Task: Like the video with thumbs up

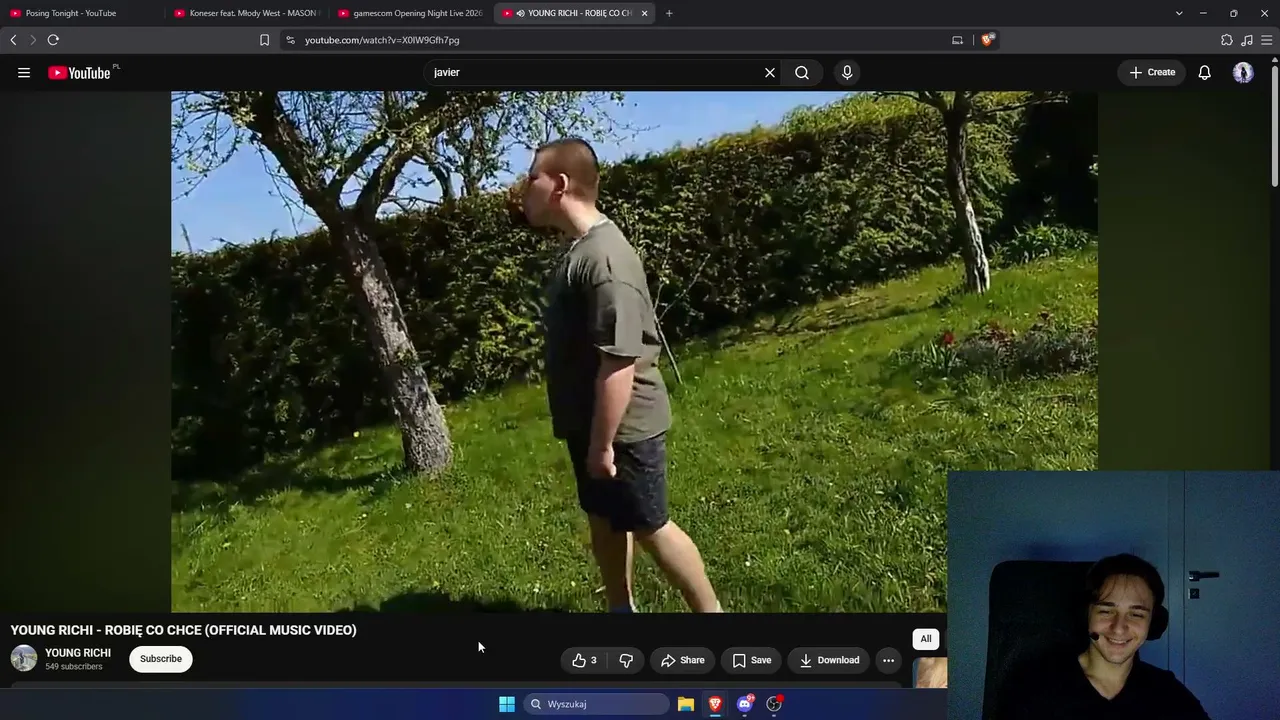Action: click(584, 660)
